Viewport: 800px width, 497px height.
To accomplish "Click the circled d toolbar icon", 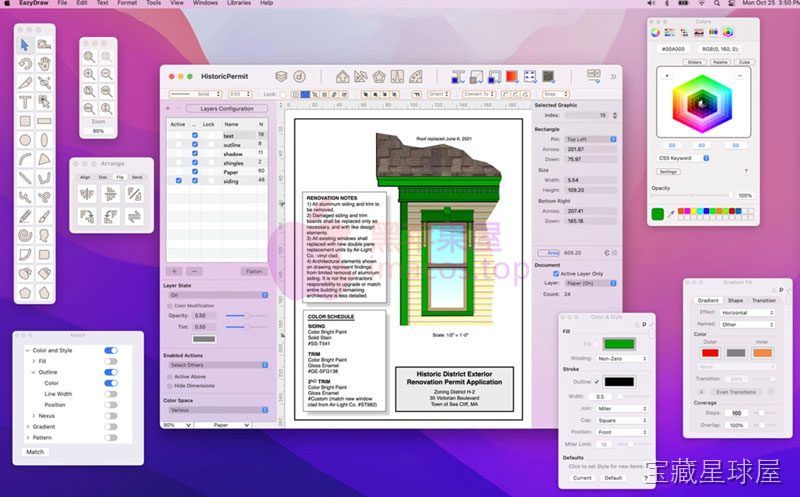I will pos(299,77).
